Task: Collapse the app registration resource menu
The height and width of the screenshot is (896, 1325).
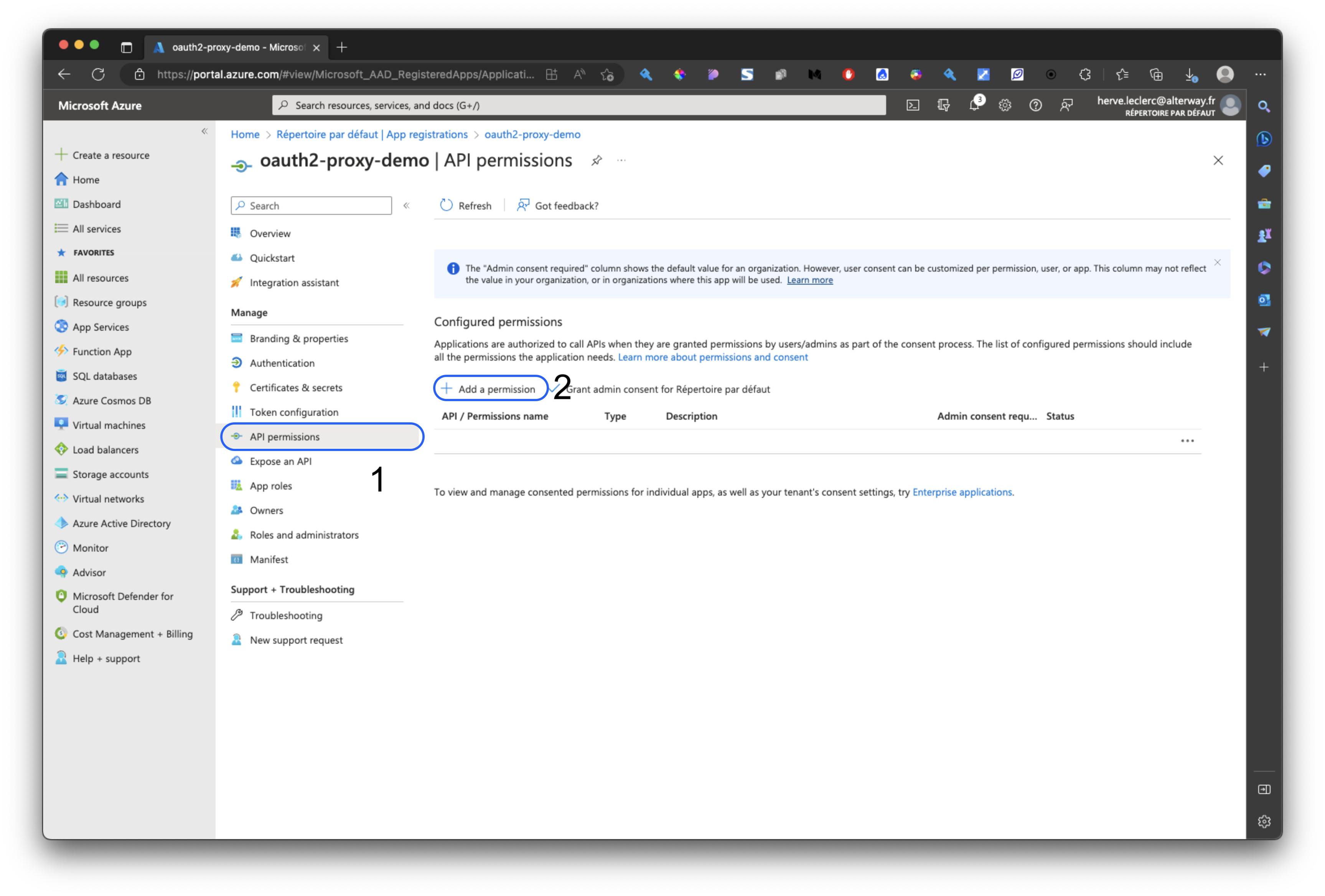Action: tap(407, 205)
